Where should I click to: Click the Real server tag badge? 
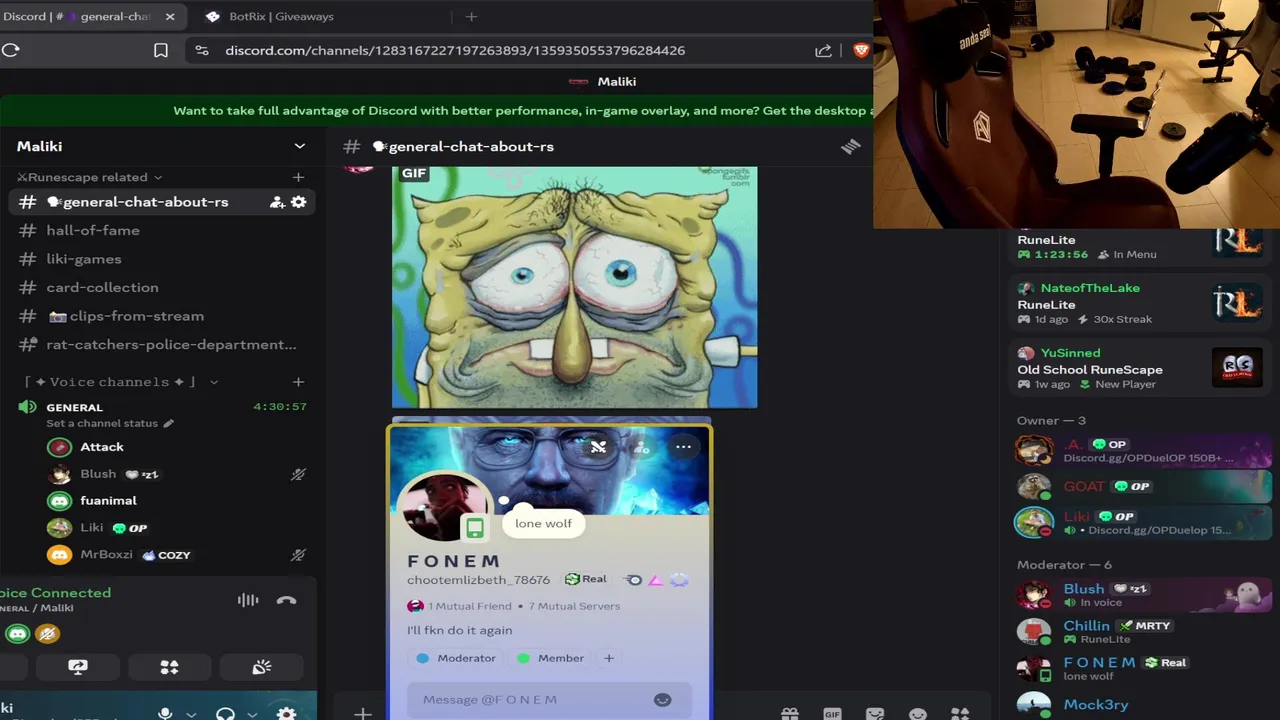click(x=585, y=579)
